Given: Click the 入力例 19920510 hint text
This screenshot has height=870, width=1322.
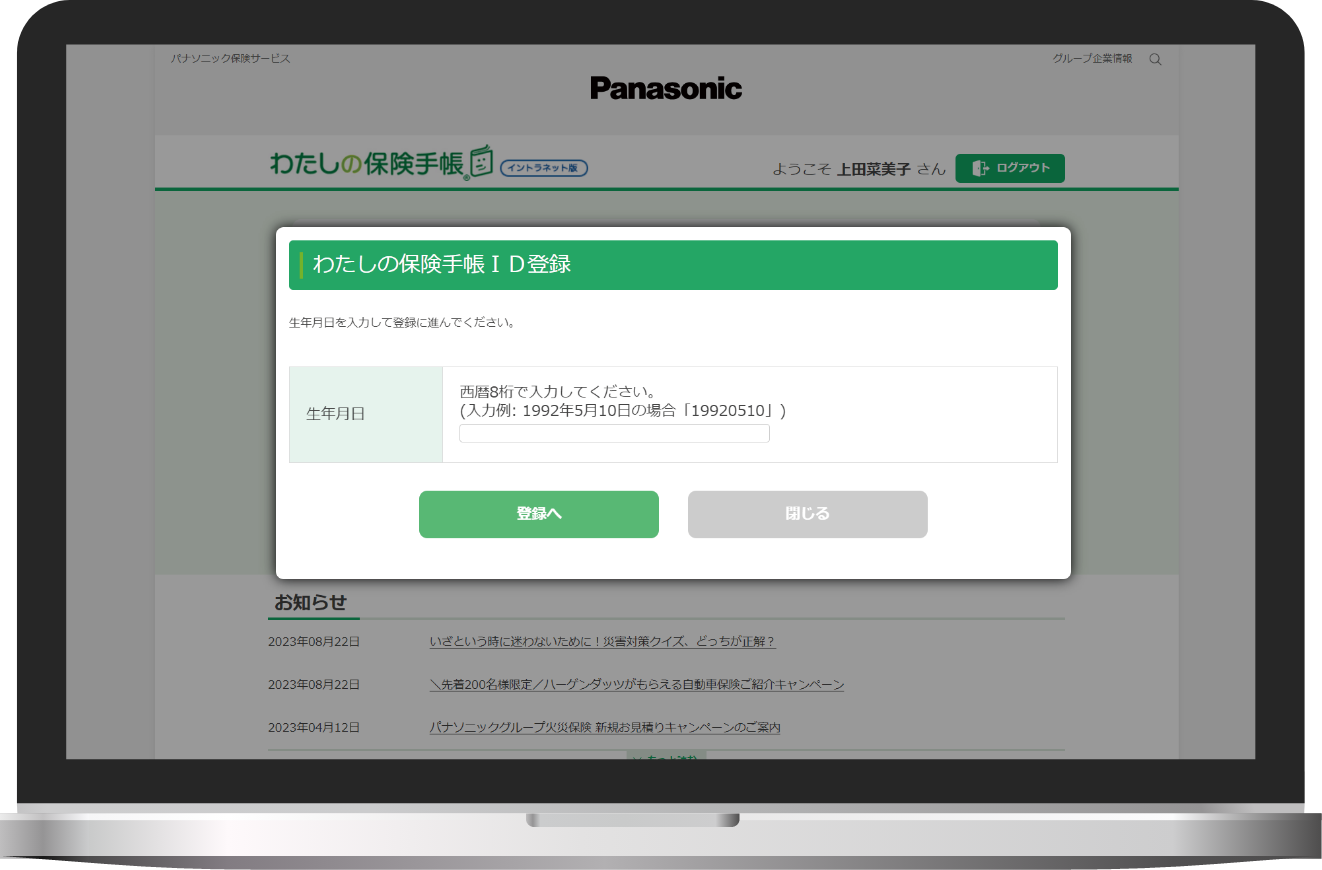Looking at the screenshot, I should click(622, 411).
